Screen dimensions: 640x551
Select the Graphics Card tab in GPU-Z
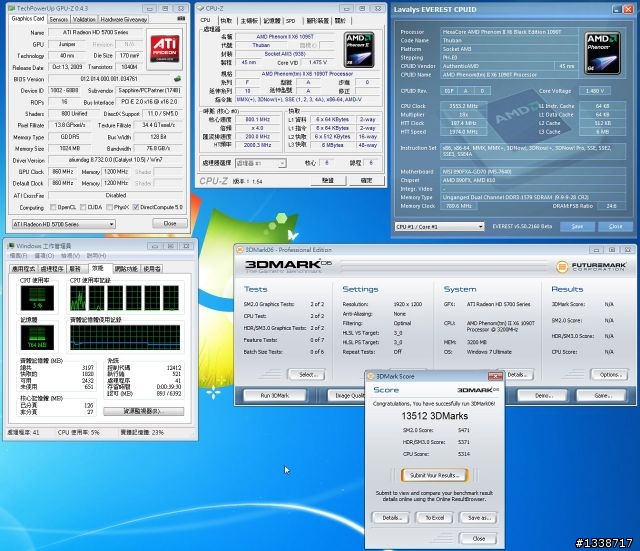pyautogui.click(x=28, y=19)
